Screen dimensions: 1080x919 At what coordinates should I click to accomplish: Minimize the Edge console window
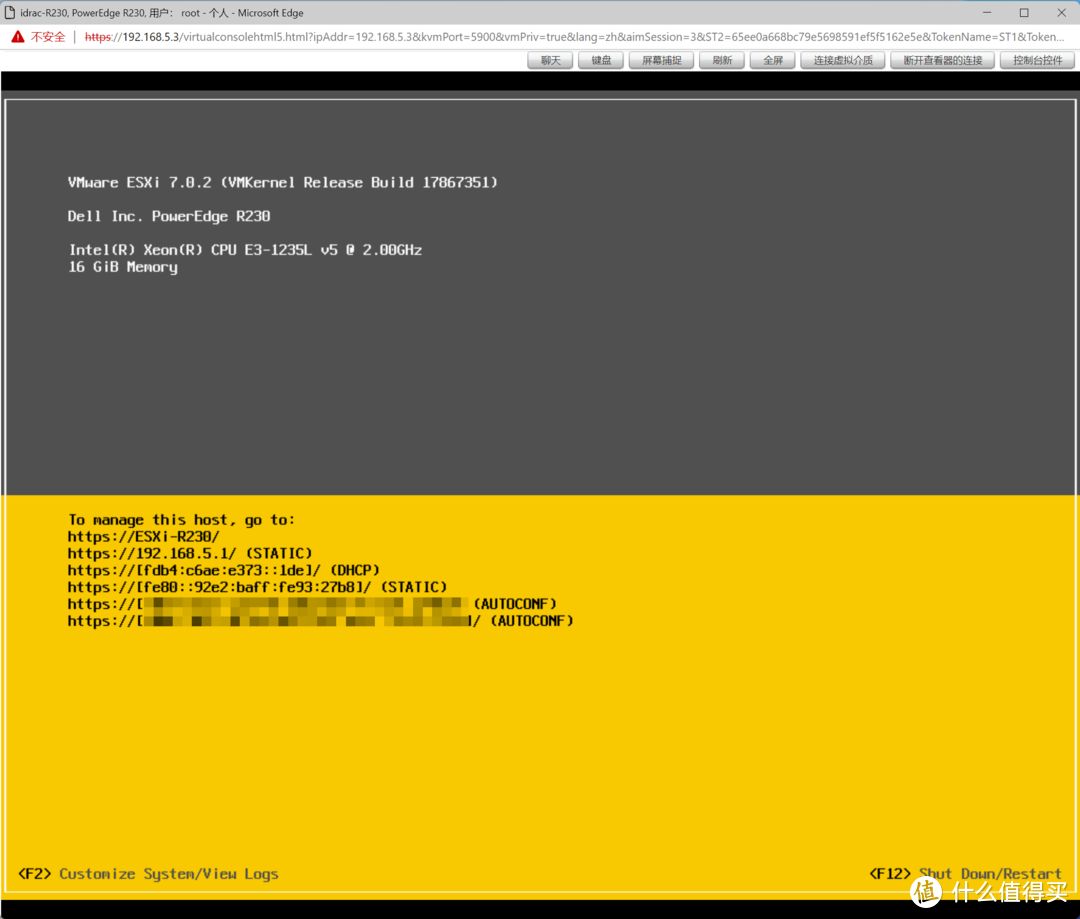point(986,12)
